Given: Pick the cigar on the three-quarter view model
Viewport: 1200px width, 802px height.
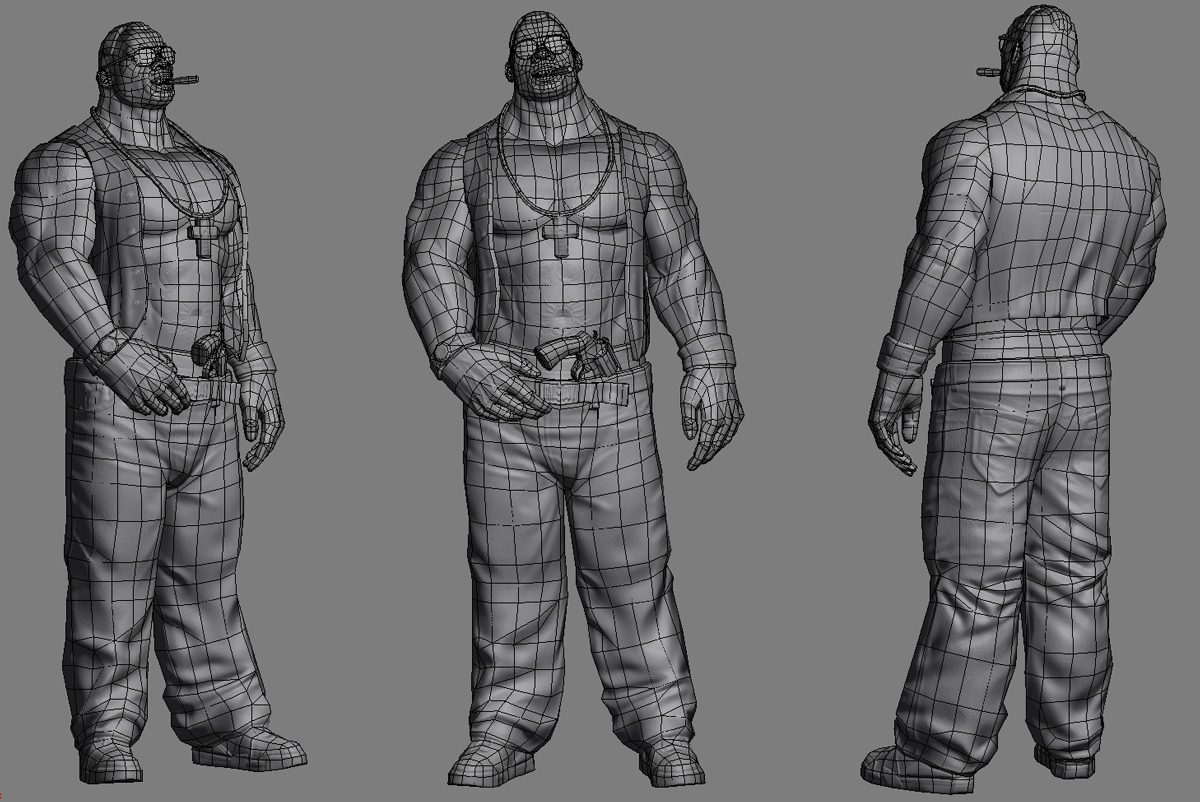Looking at the screenshot, I should (x=184, y=78).
